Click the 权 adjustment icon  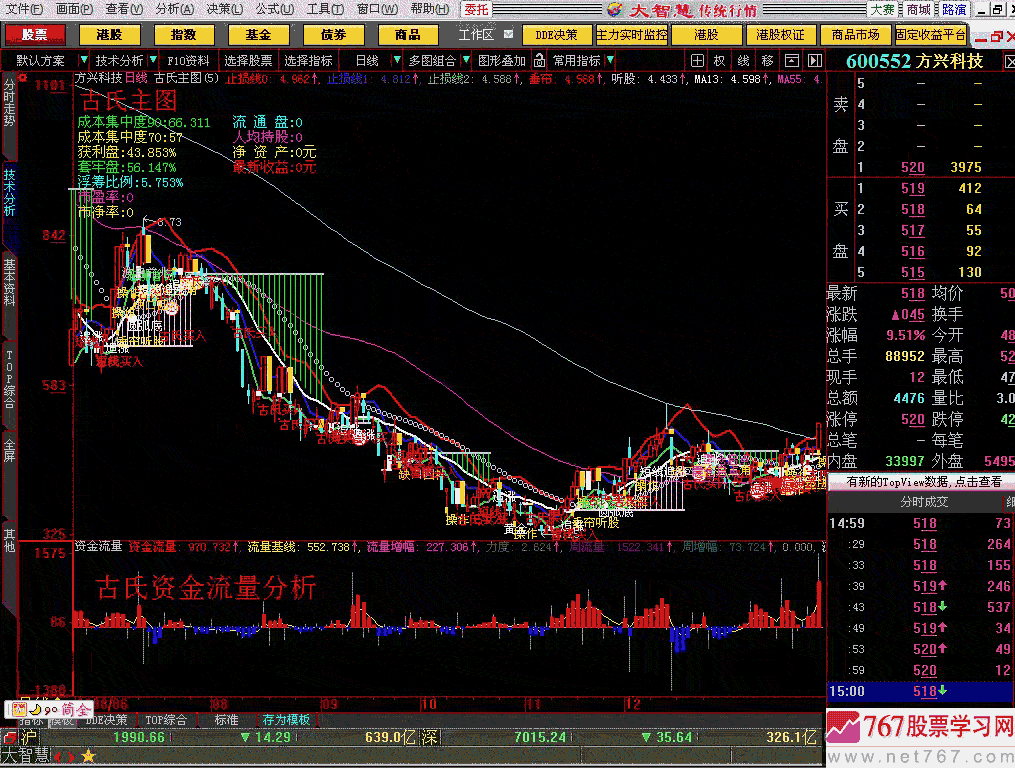click(719, 60)
